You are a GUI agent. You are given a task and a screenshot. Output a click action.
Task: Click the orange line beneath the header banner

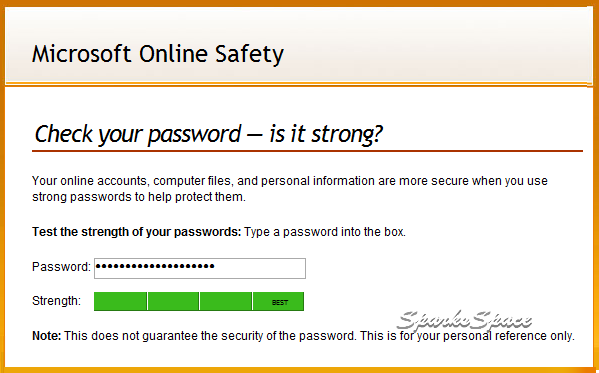point(299,84)
